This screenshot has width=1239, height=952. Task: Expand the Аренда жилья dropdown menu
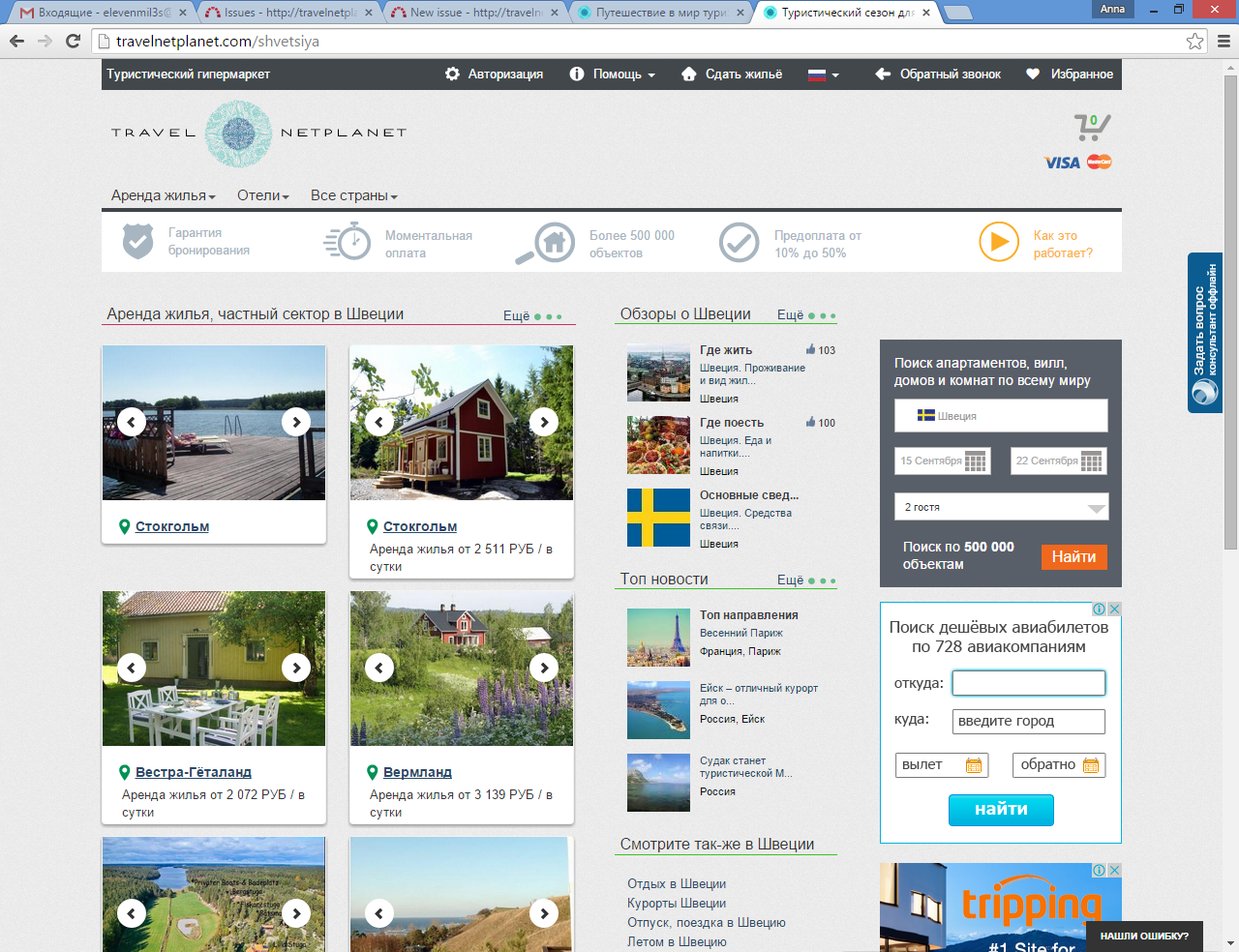point(163,195)
